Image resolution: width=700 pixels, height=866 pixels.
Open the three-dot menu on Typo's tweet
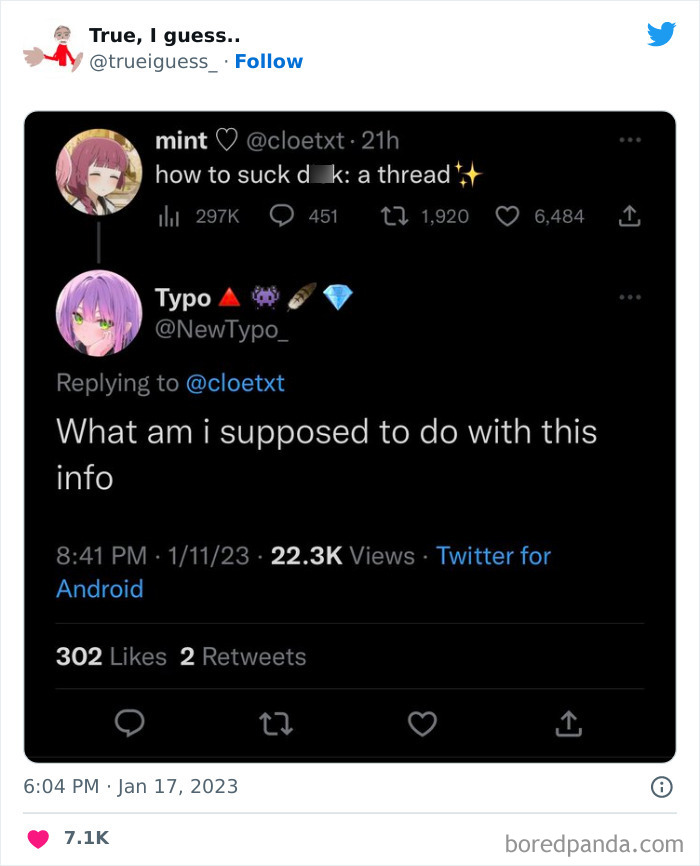tap(630, 298)
